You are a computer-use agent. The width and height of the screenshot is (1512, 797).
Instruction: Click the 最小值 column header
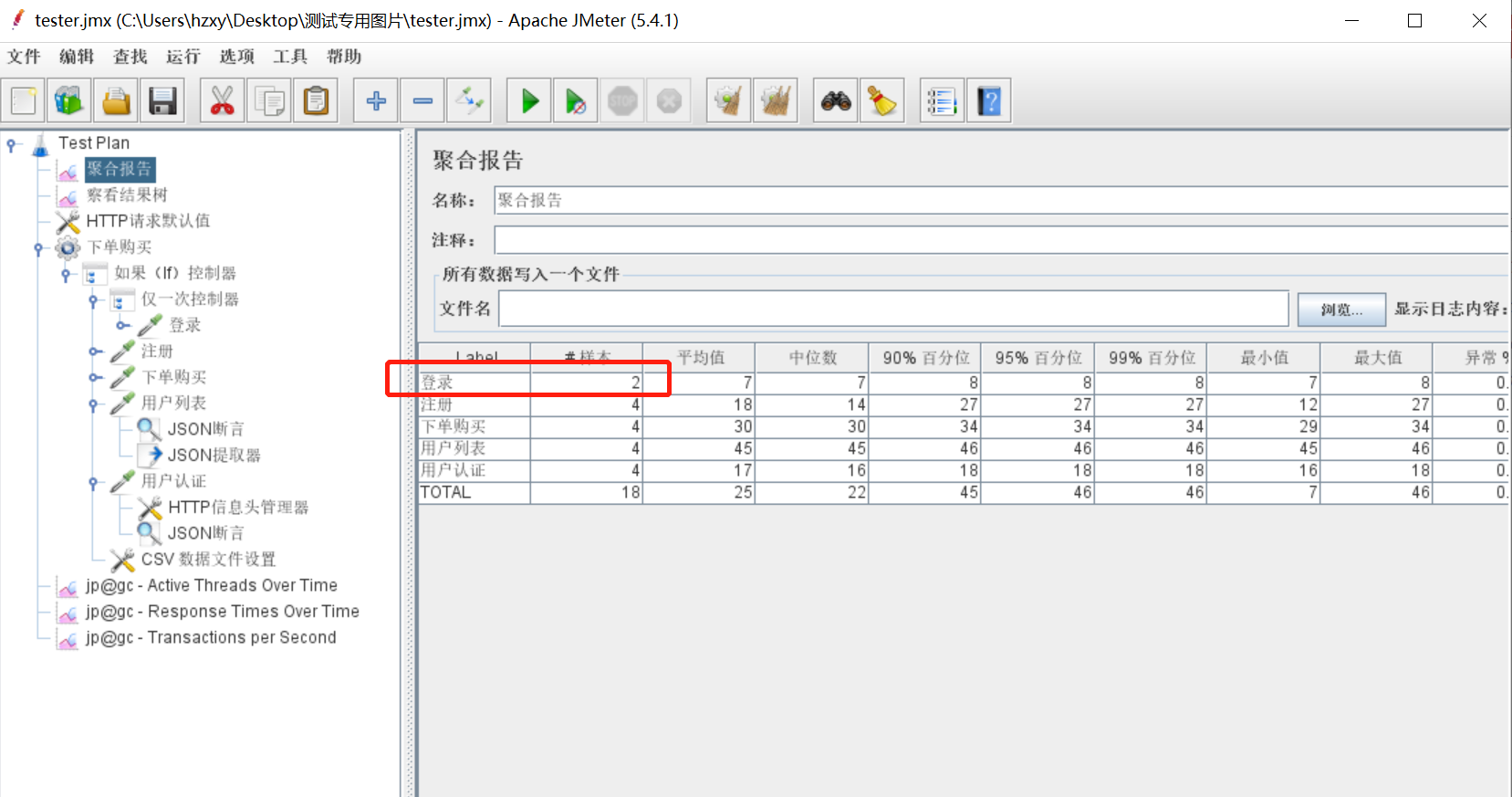1265,358
